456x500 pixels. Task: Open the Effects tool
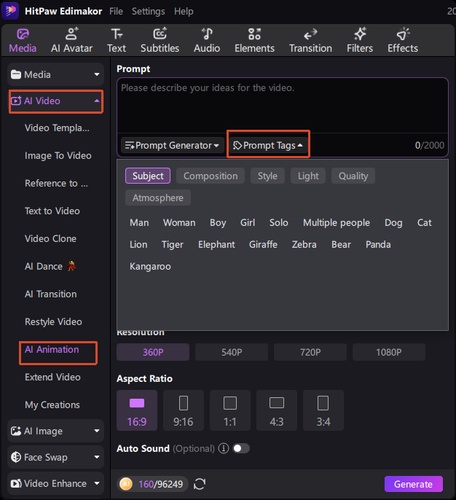(x=402, y=40)
